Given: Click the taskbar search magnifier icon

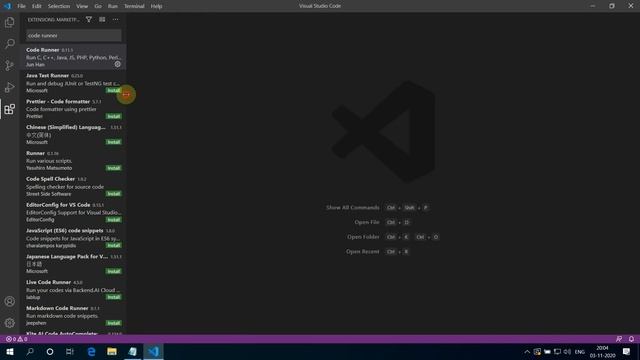Looking at the screenshot, I should point(30,351).
